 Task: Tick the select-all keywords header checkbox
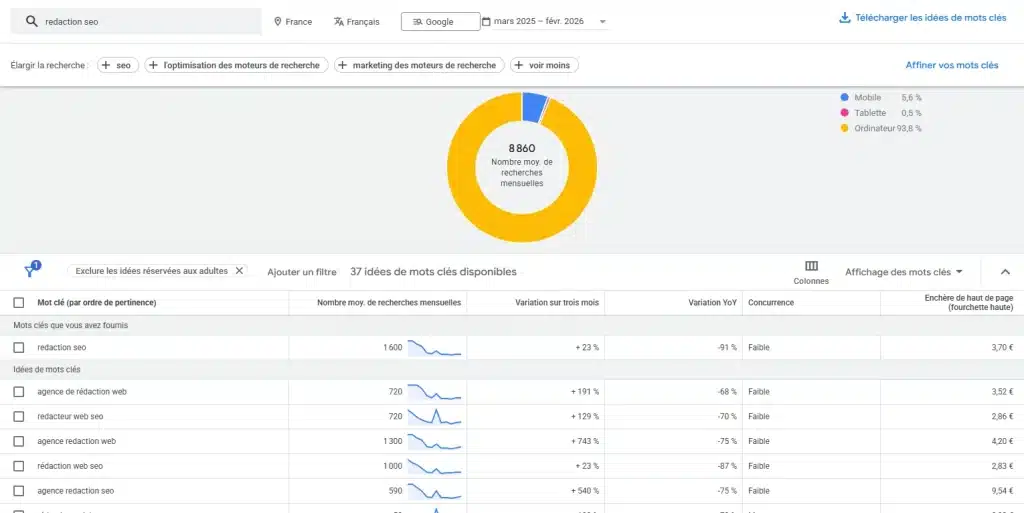pos(19,303)
